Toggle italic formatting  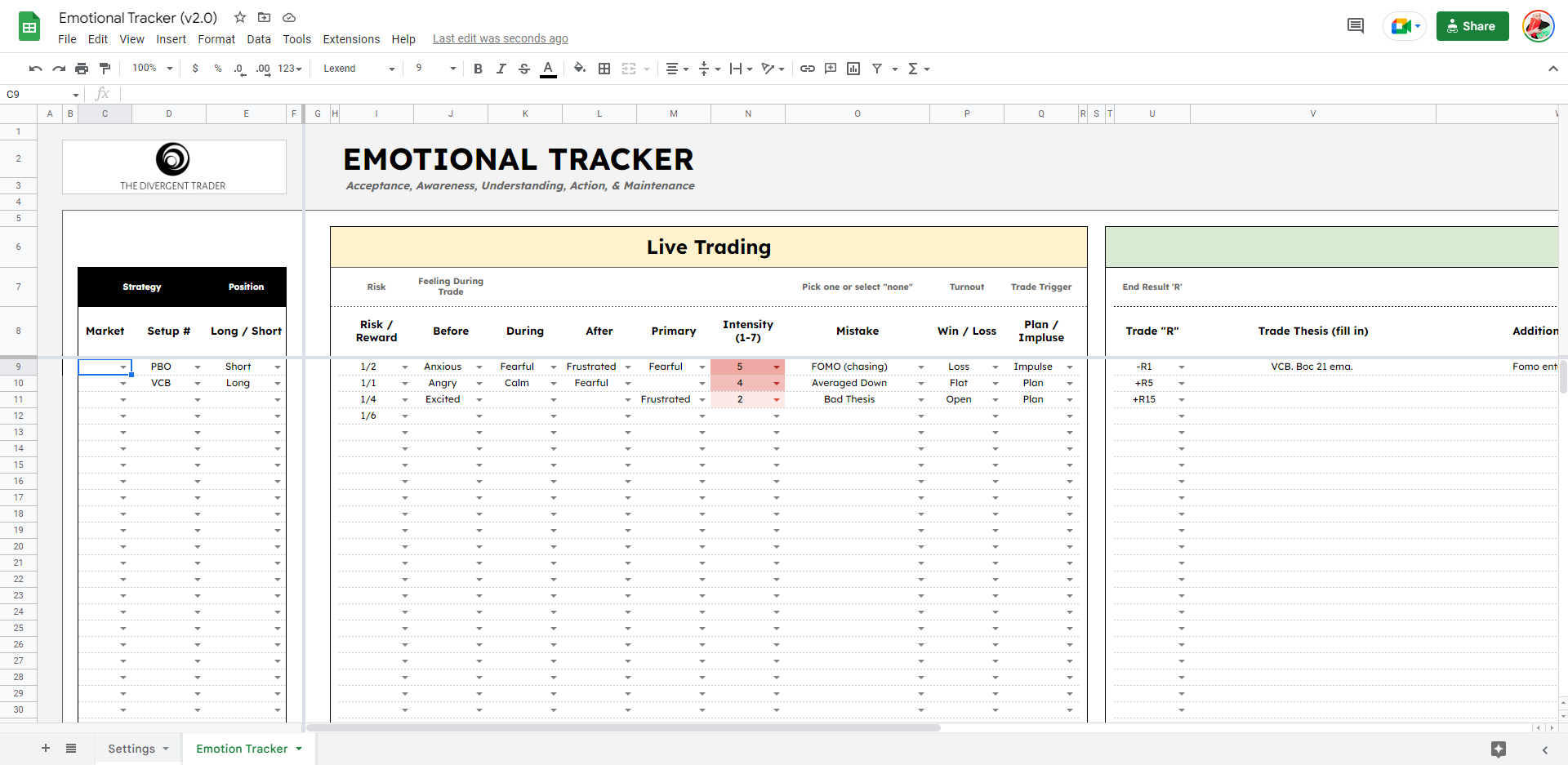[501, 69]
